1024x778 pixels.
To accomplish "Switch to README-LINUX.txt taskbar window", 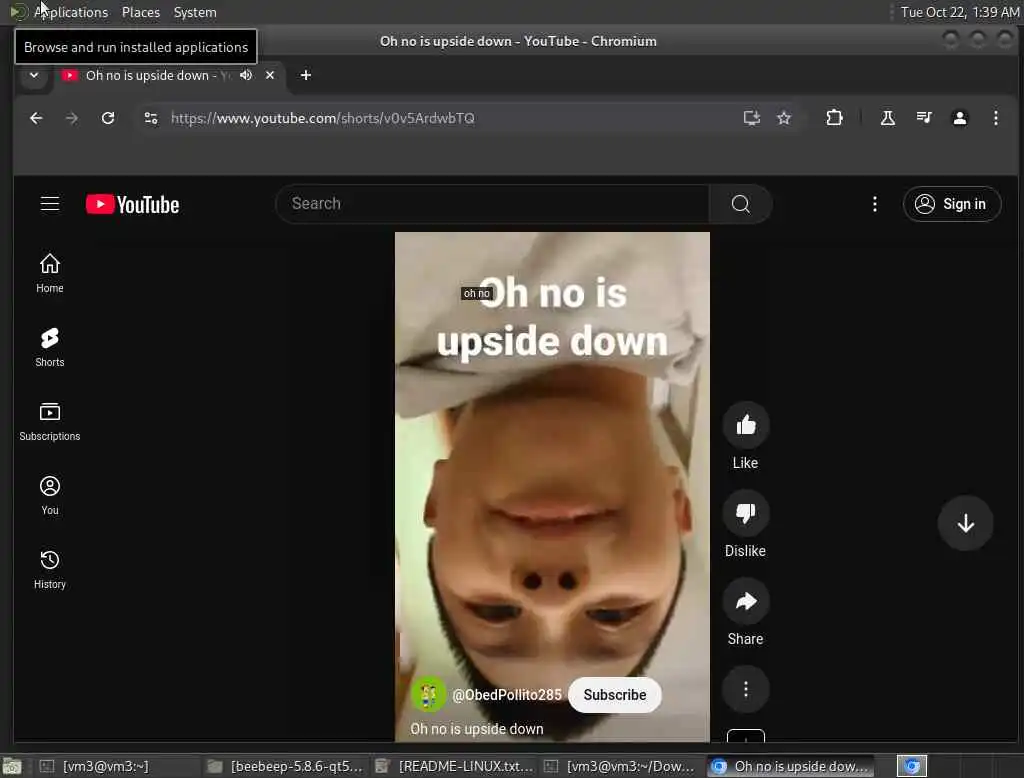I will pos(455,766).
